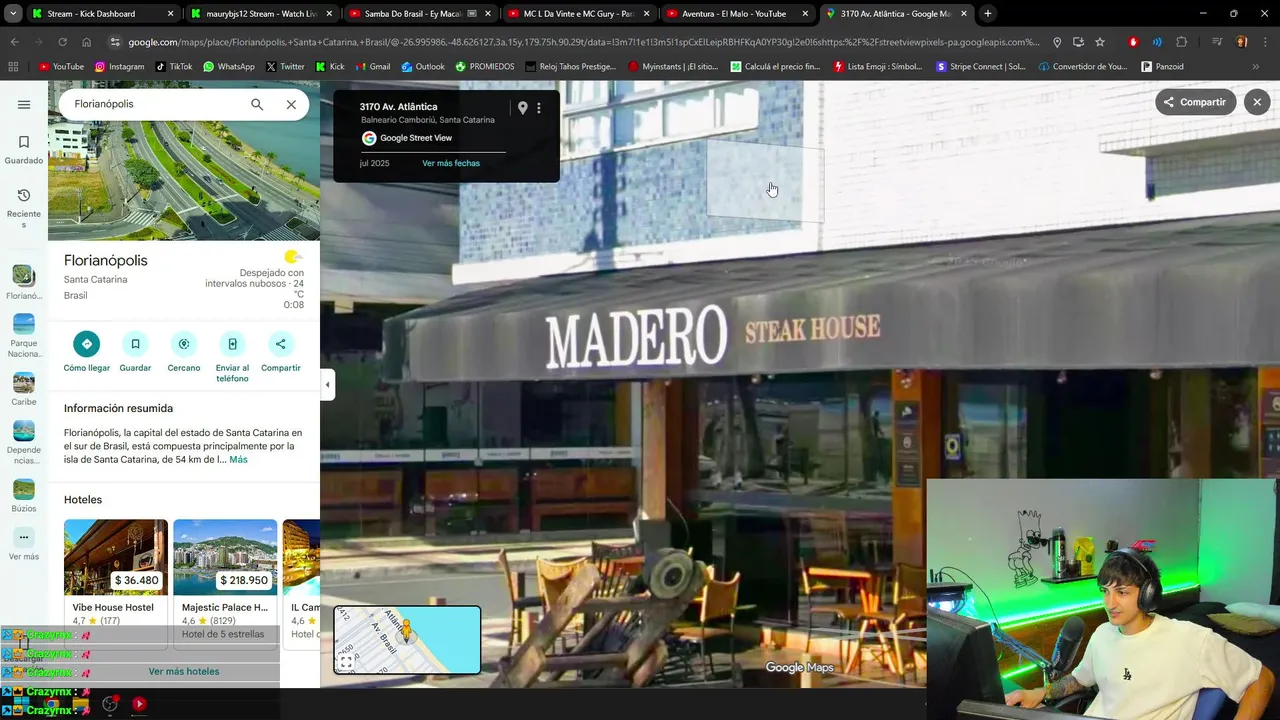Open the Panzoid bookmark
The height and width of the screenshot is (720, 1280).
pos(1162,67)
